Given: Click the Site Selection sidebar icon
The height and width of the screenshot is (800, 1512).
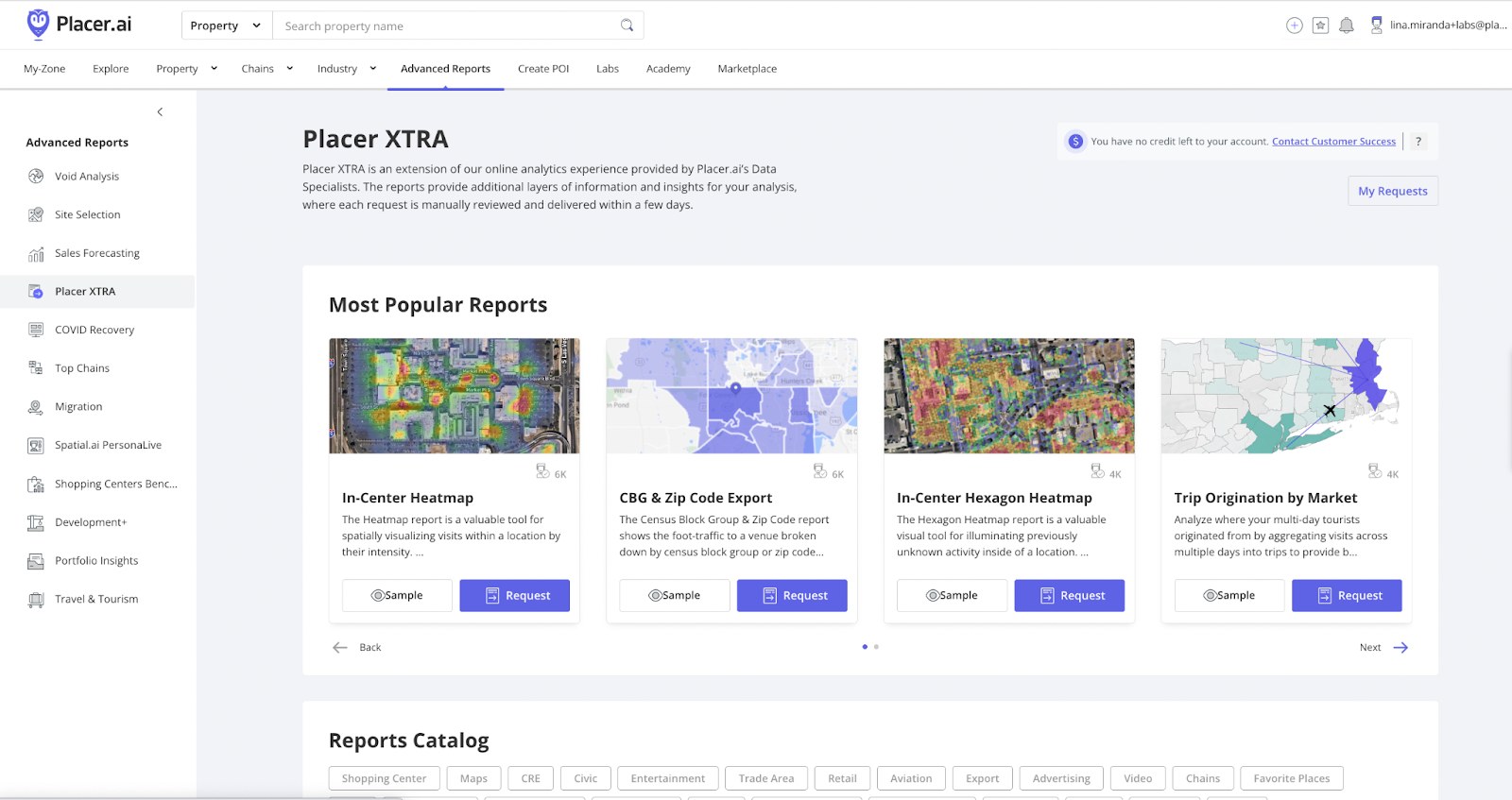Looking at the screenshot, I should [36, 214].
